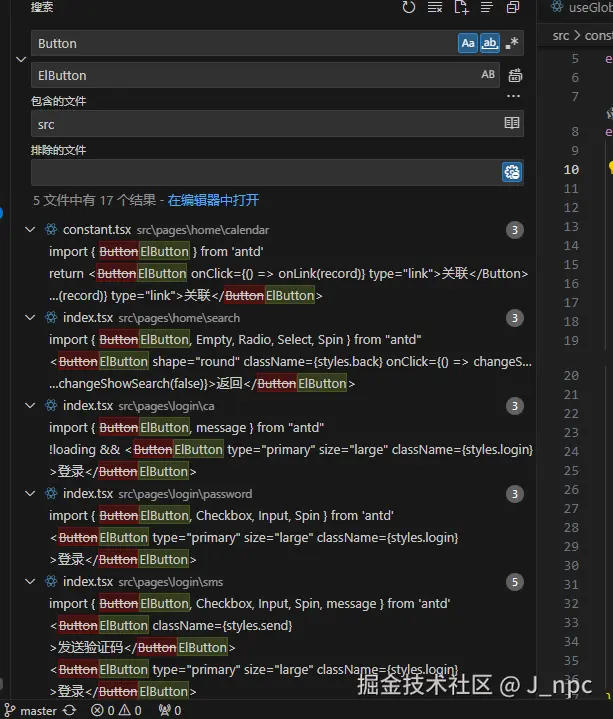Toggle Match Case option
Screen dimensions: 613x719
click(x=468, y=43)
